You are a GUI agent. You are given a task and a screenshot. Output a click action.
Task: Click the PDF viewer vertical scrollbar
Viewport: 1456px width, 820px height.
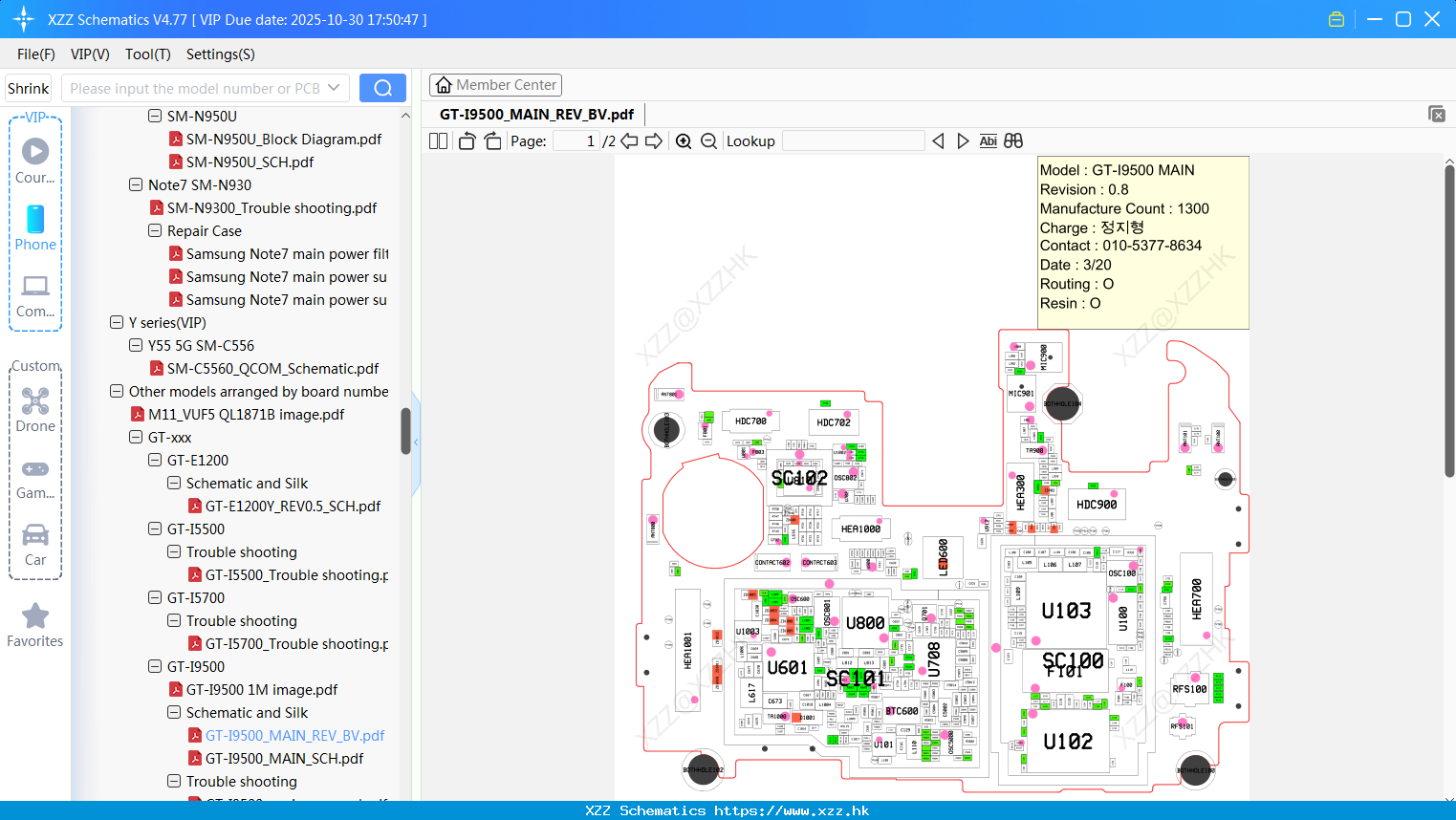(x=1449, y=320)
